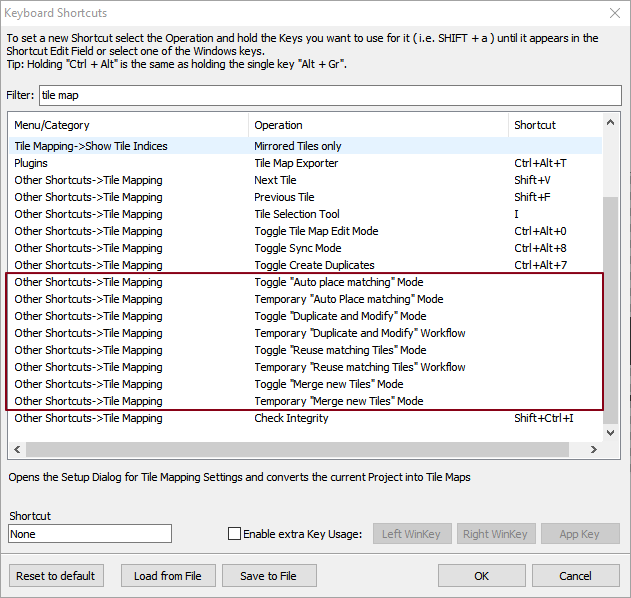Click the Operation column header
This screenshot has width=631, height=598.
378,125
